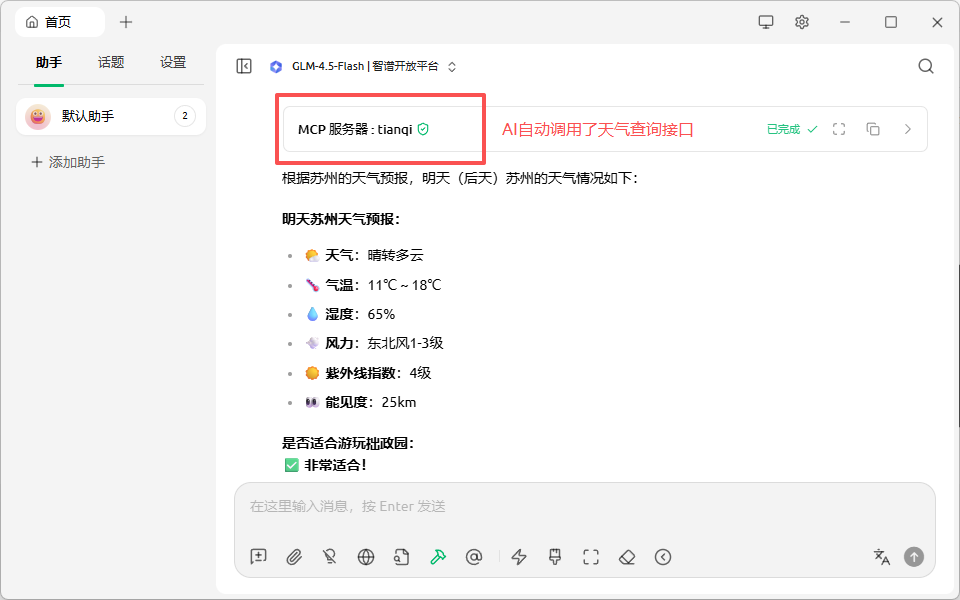Image resolution: width=960 pixels, height=600 pixels.
Task: Collapse the input toolbar with the circled chevron
Action: (x=662, y=557)
